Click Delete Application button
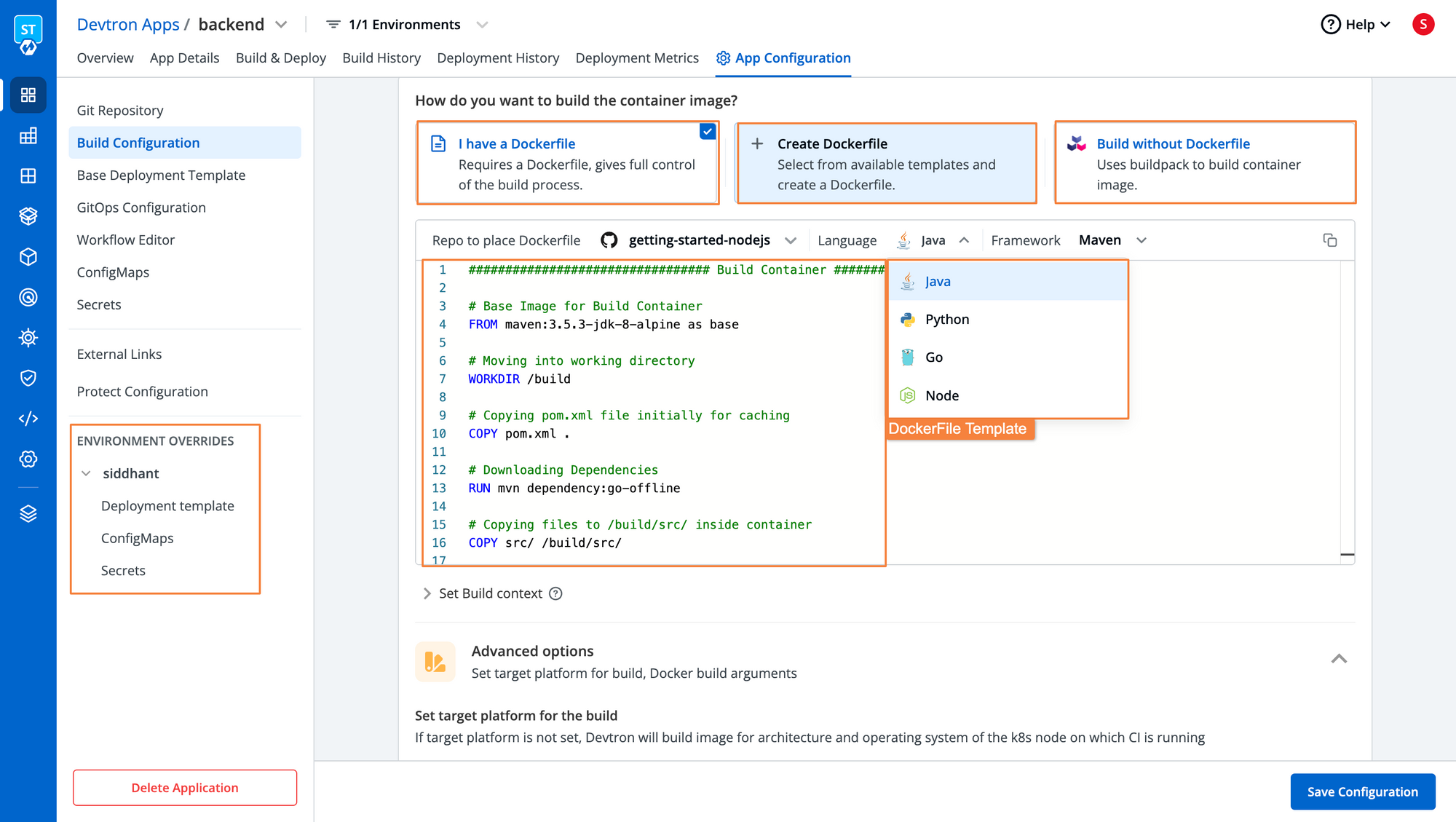The image size is (1456, 822). pos(185,788)
